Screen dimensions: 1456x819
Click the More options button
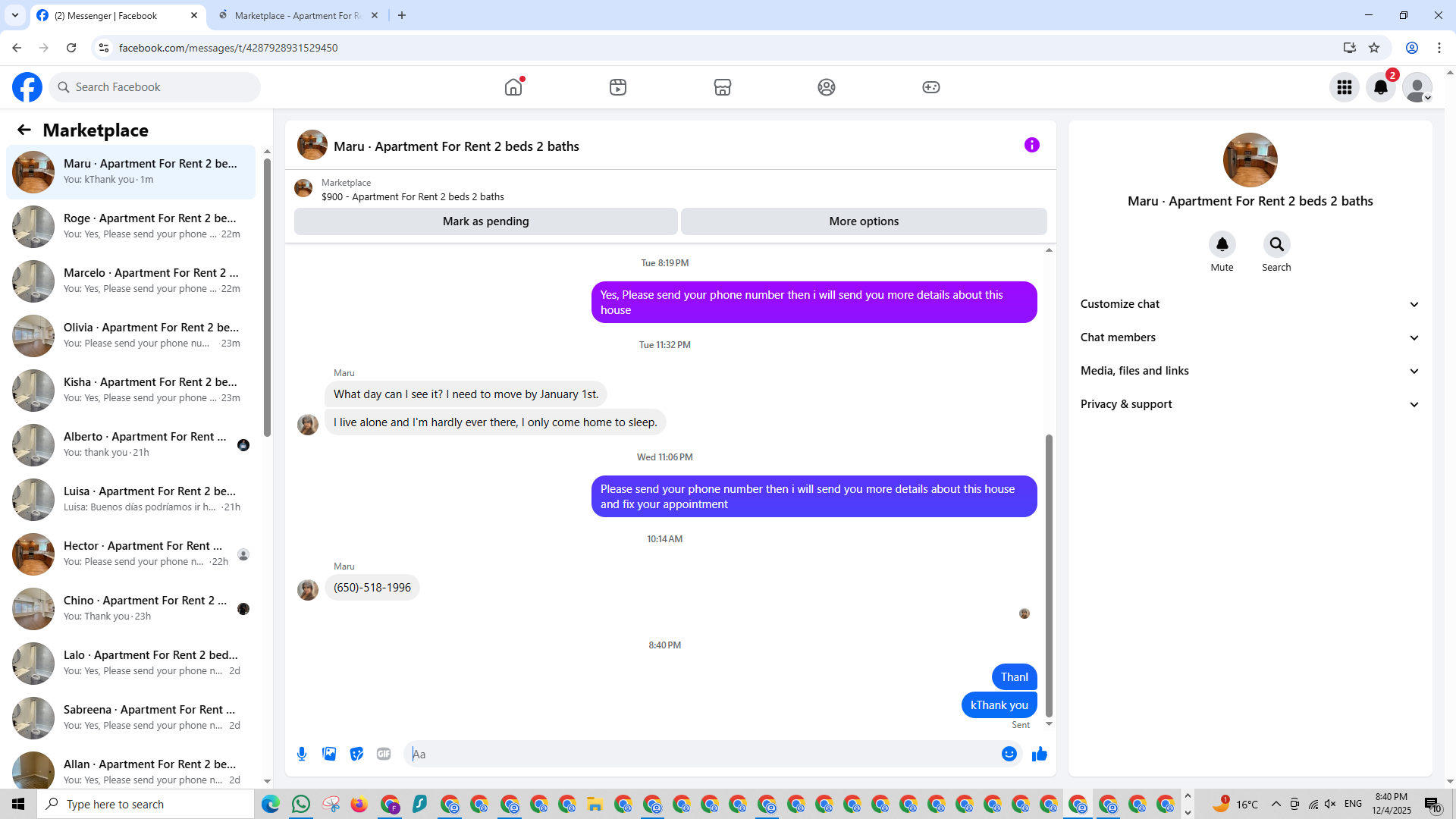point(864,221)
